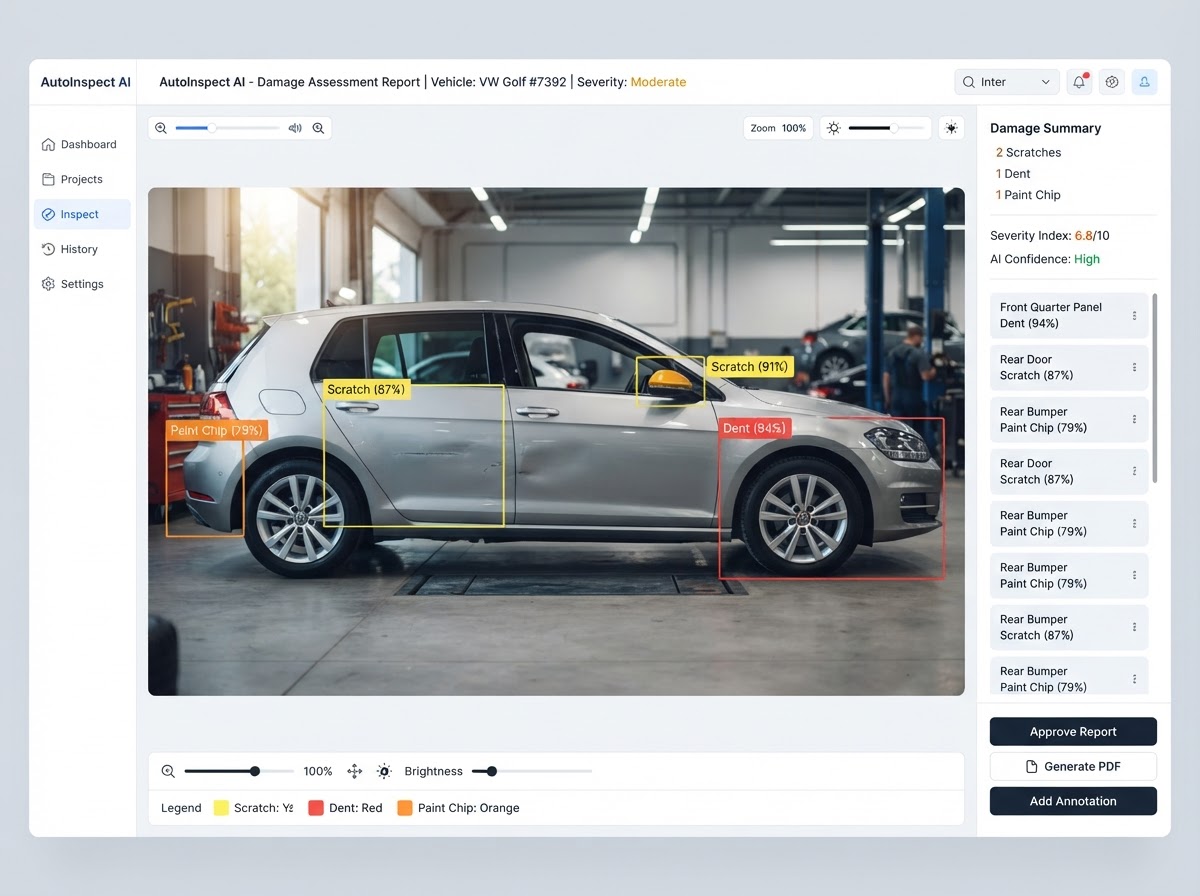Expand the Inter dropdown in the header

(x=1007, y=82)
